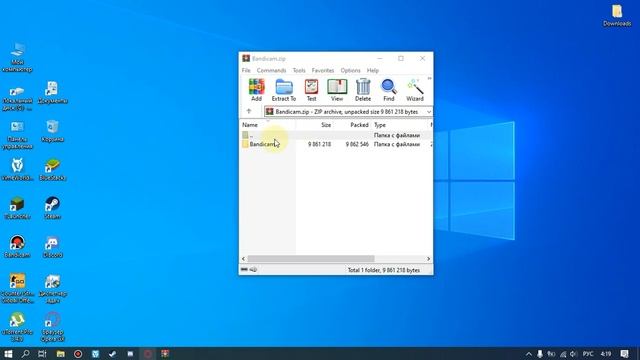Select the Control Panel desktop icon
The height and width of the screenshot is (360, 640).
[17, 135]
